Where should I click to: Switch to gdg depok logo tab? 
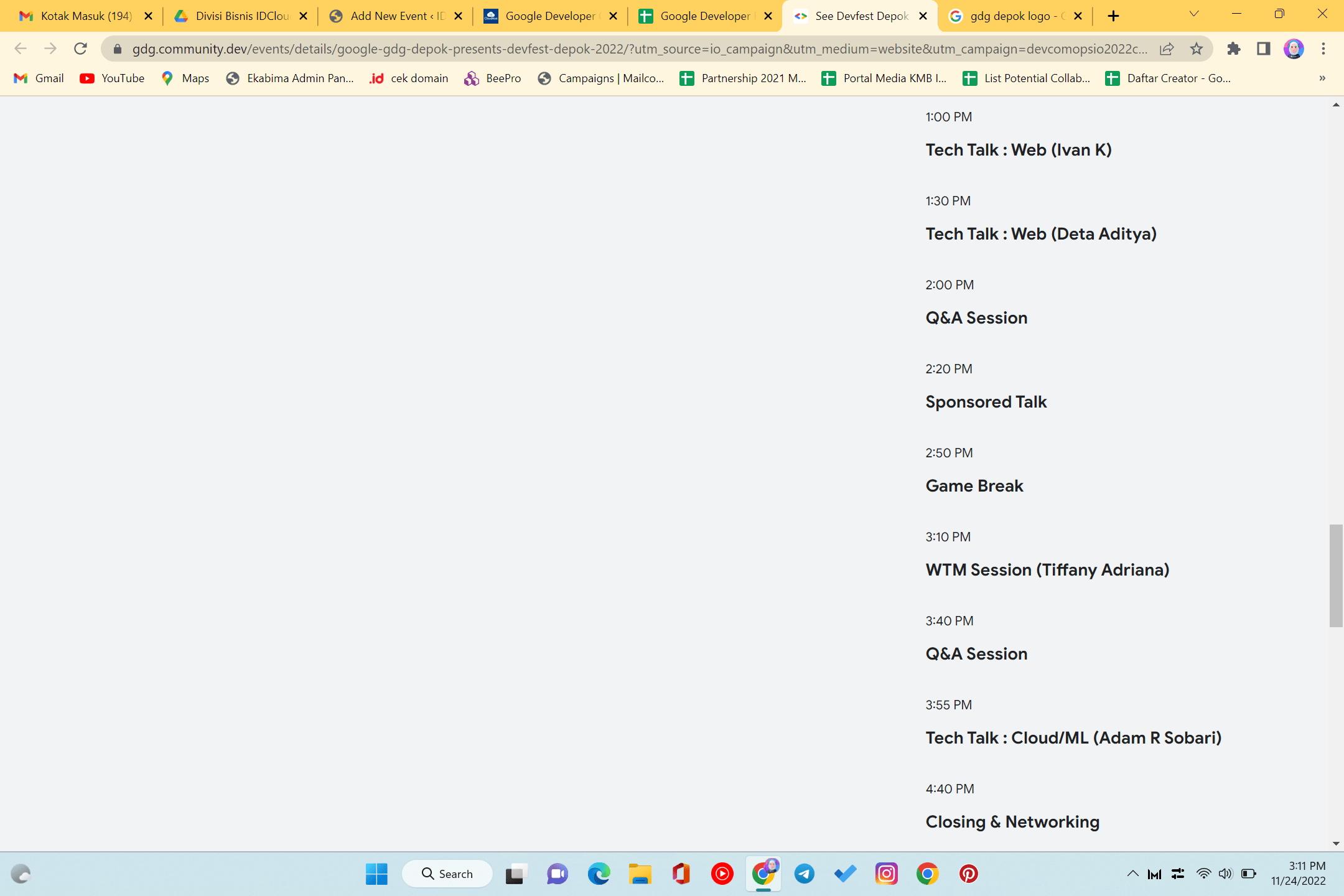[x=1015, y=16]
